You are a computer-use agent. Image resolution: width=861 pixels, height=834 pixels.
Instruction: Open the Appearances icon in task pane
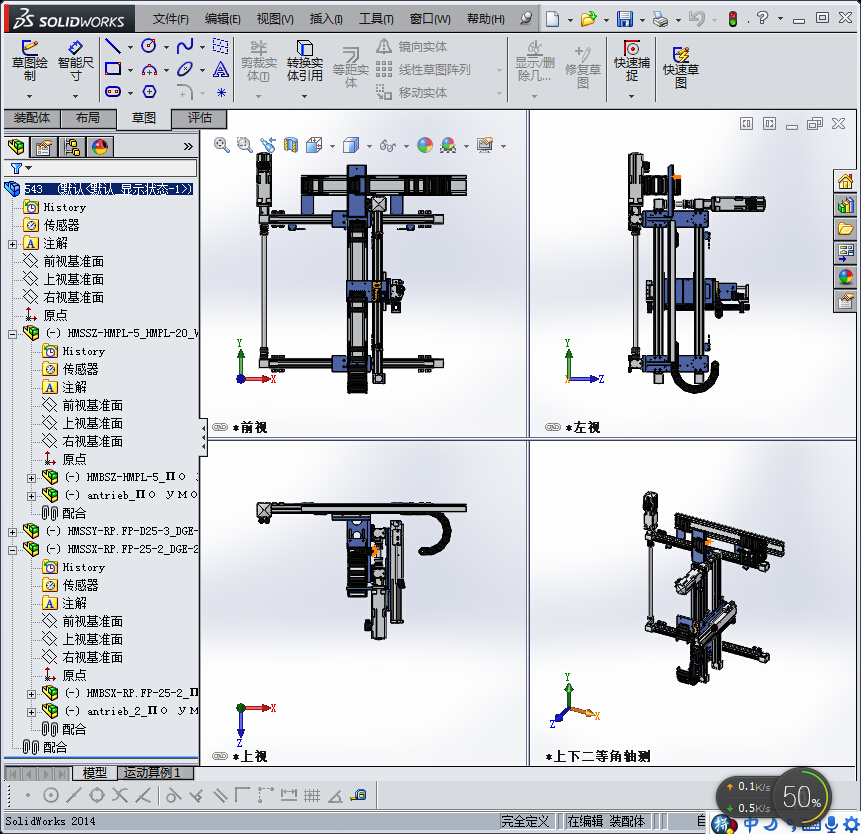[x=846, y=277]
